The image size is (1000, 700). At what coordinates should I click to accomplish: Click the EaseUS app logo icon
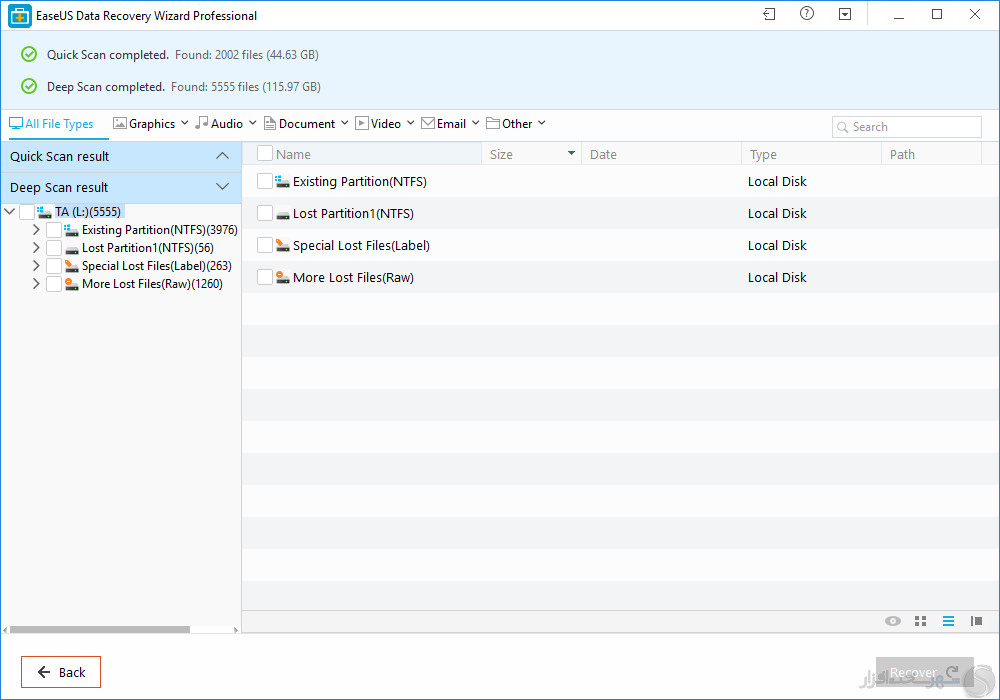pos(19,16)
